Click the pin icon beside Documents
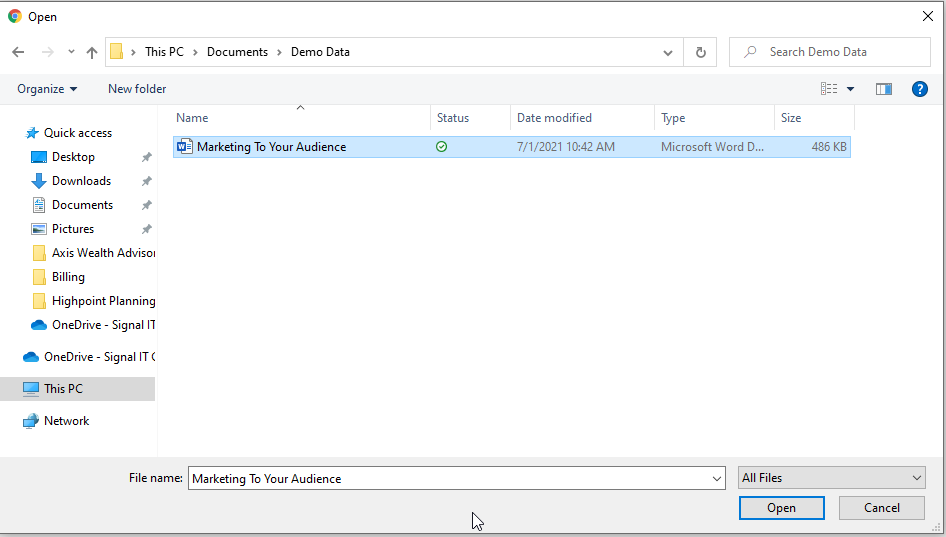Screen dimensions: 946x537 click(x=147, y=205)
